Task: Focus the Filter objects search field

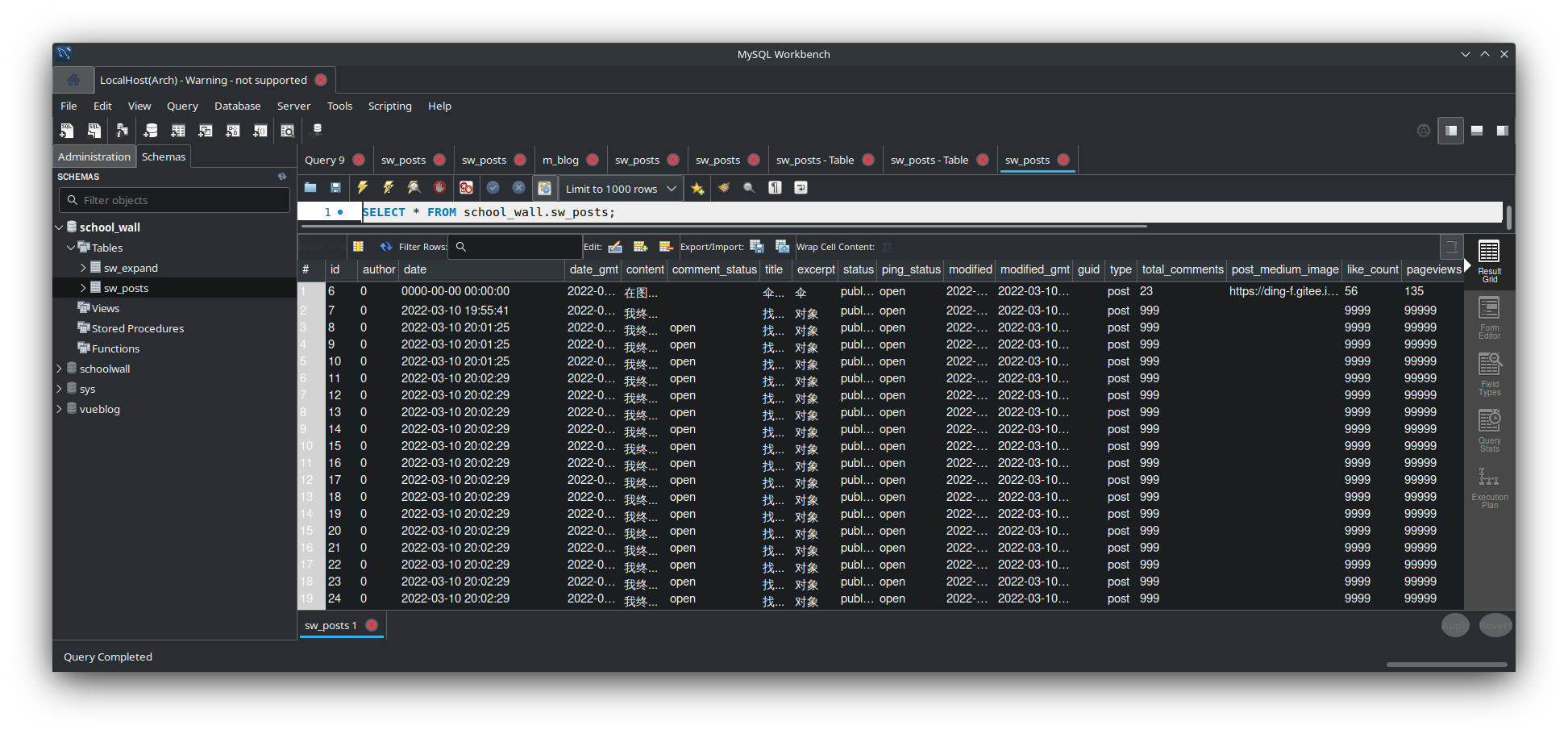Action: point(174,200)
